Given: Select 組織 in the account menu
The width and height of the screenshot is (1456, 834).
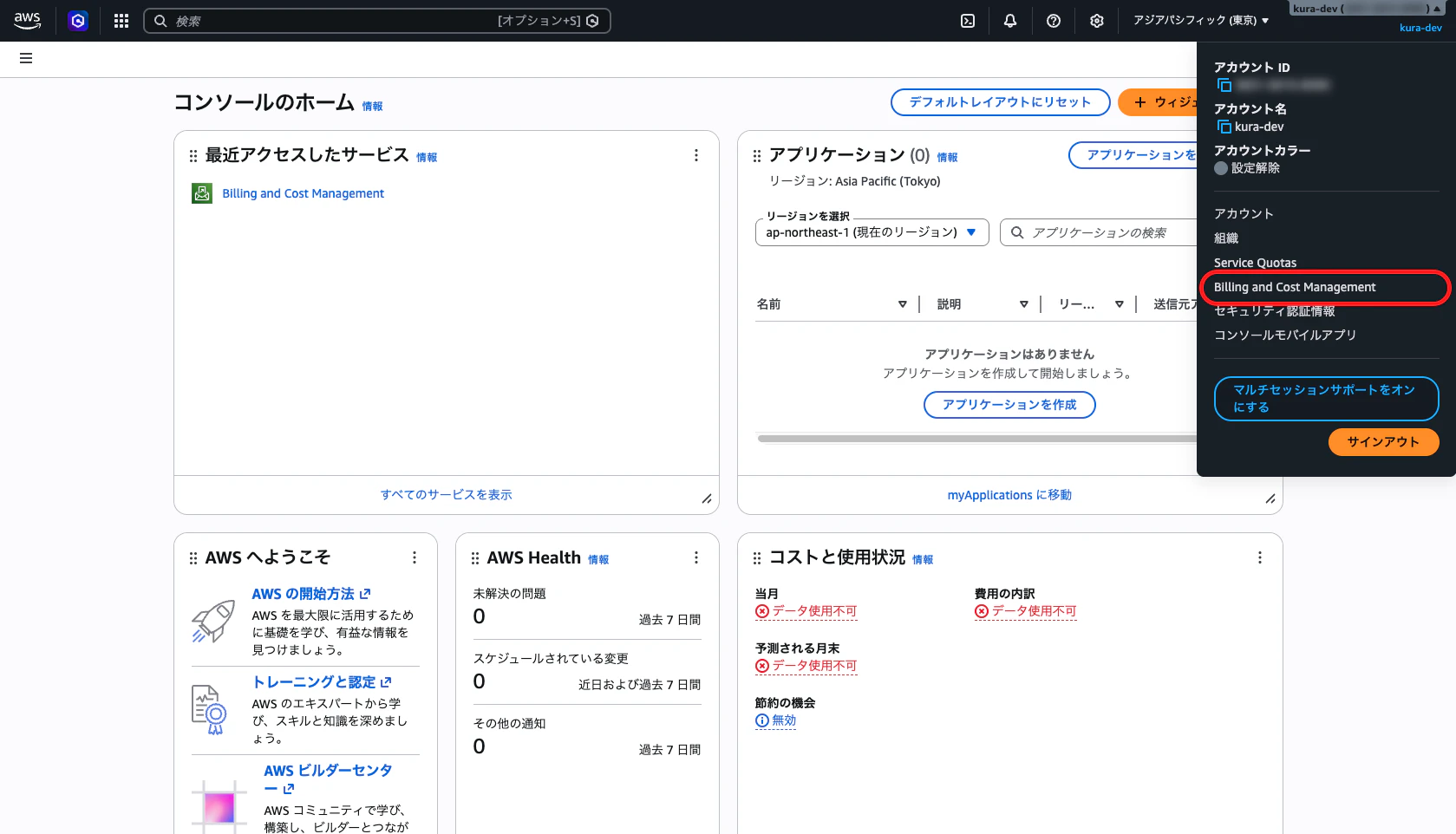Looking at the screenshot, I should point(1226,238).
